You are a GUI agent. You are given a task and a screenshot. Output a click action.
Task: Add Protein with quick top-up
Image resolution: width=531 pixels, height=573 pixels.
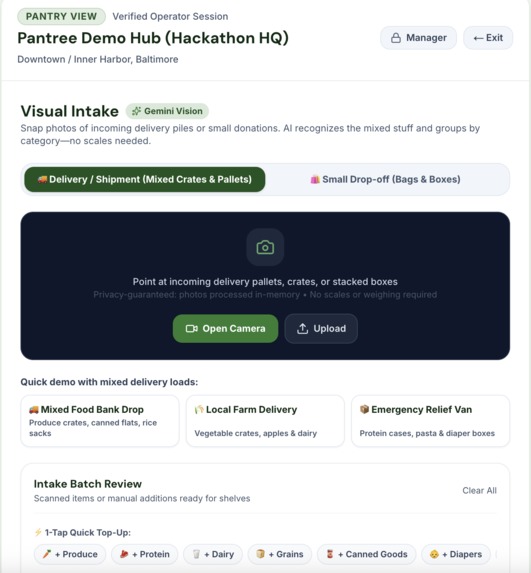point(144,554)
